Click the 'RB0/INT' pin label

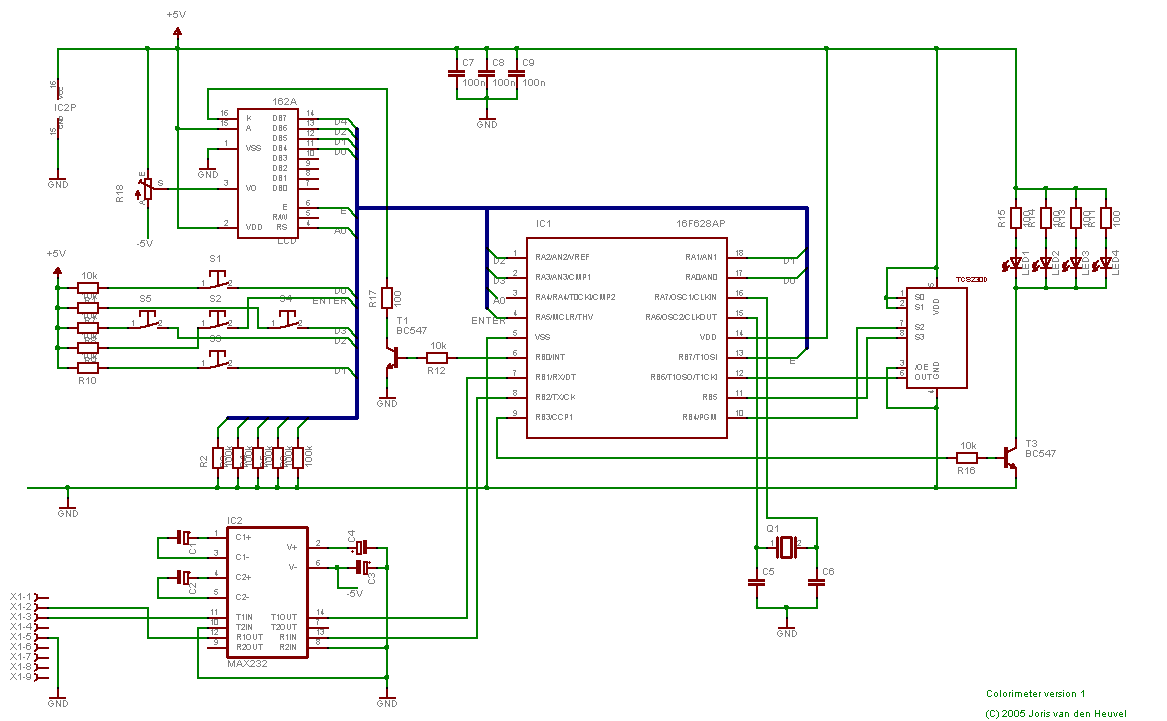point(550,357)
